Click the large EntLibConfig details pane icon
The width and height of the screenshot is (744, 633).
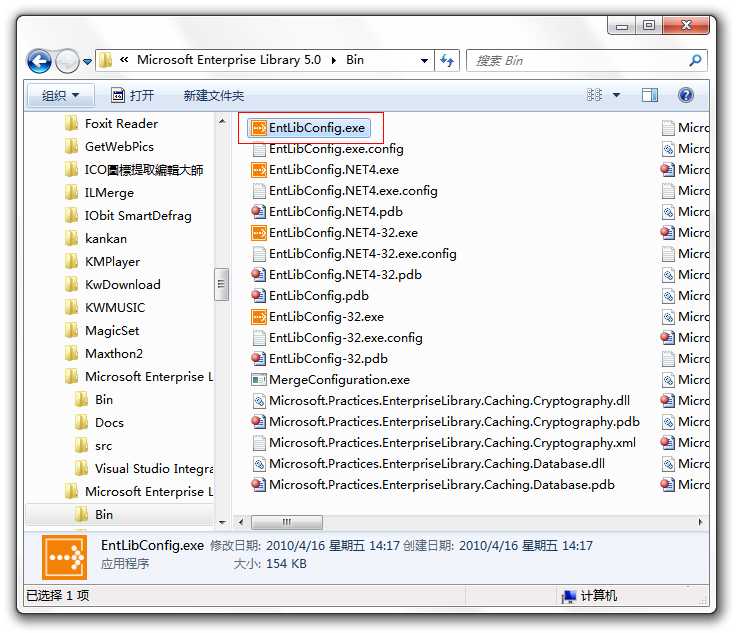tap(65, 558)
